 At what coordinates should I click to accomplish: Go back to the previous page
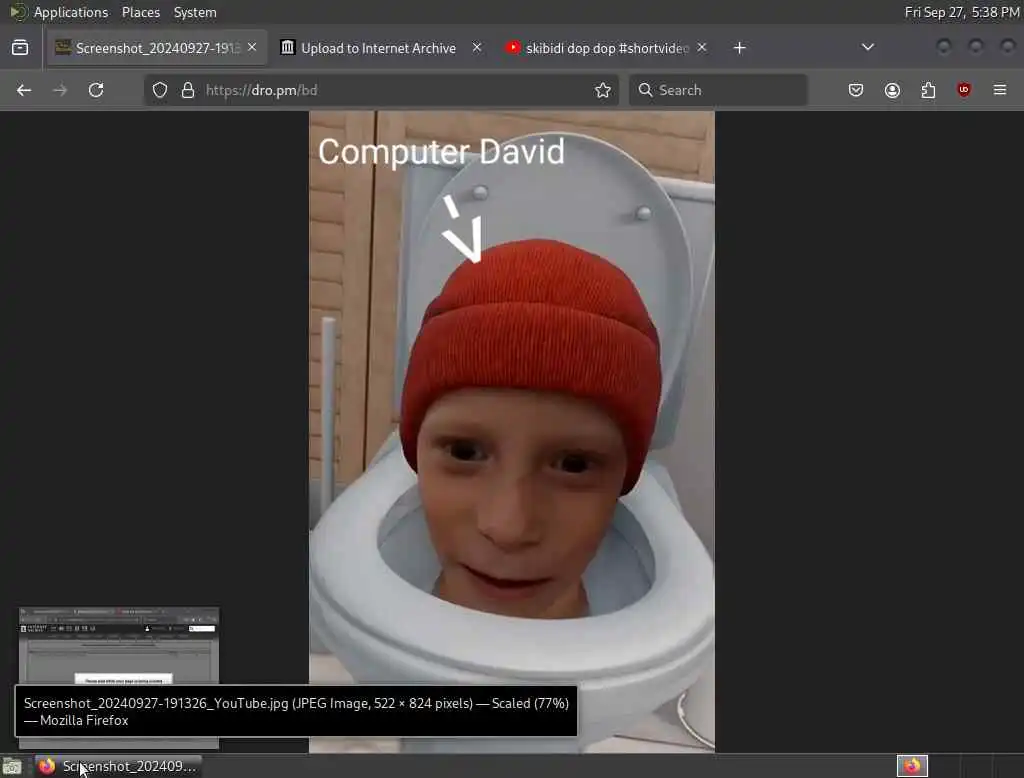coord(24,90)
